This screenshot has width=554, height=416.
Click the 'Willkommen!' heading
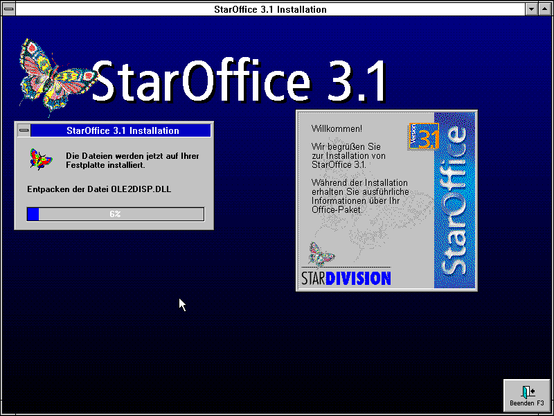pos(337,129)
